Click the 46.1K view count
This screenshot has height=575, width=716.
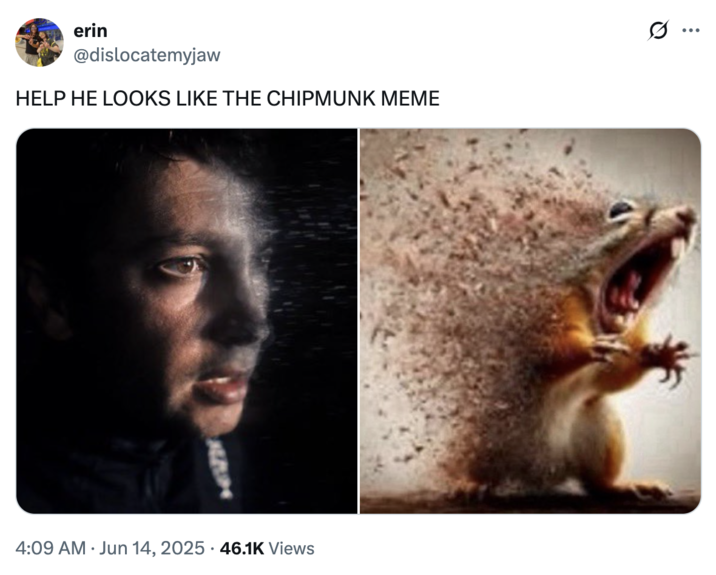coord(241,548)
